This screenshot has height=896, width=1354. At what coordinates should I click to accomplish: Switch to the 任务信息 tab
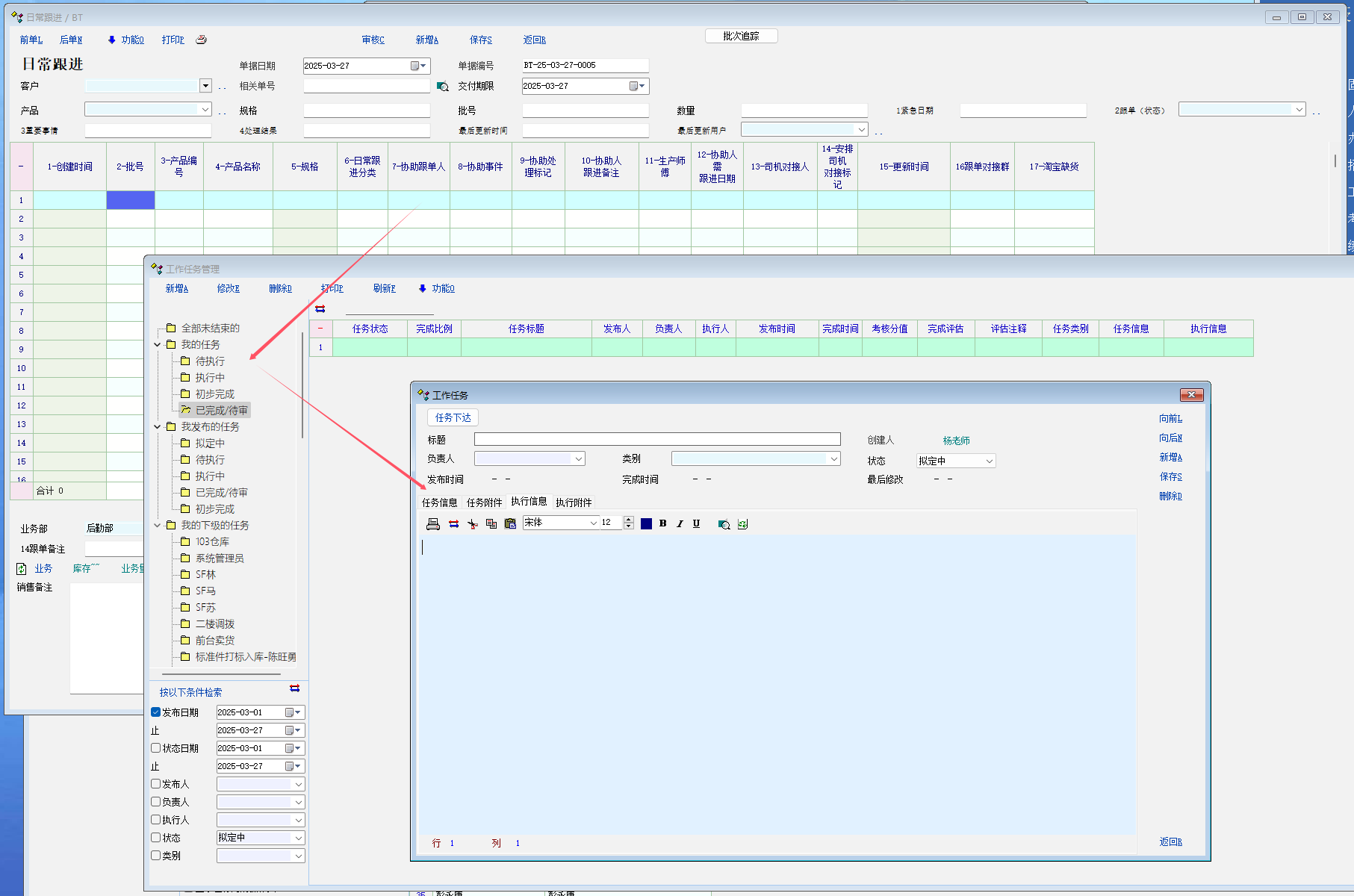439,503
